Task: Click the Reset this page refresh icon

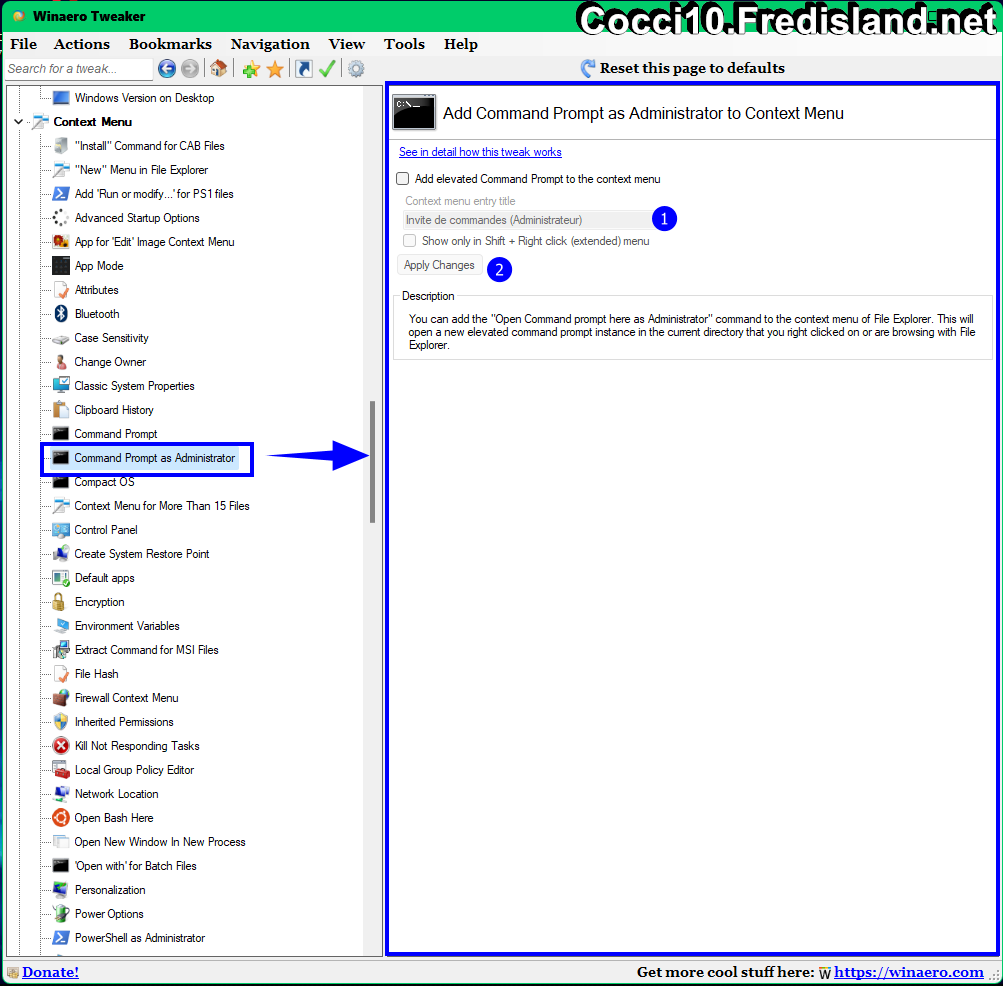Action: tap(588, 68)
